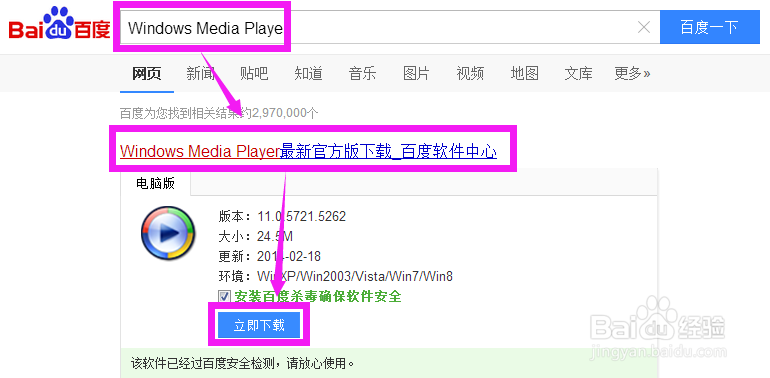Switch to the 图片 tab
The height and width of the screenshot is (378, 770).
(x=416, y=74)
